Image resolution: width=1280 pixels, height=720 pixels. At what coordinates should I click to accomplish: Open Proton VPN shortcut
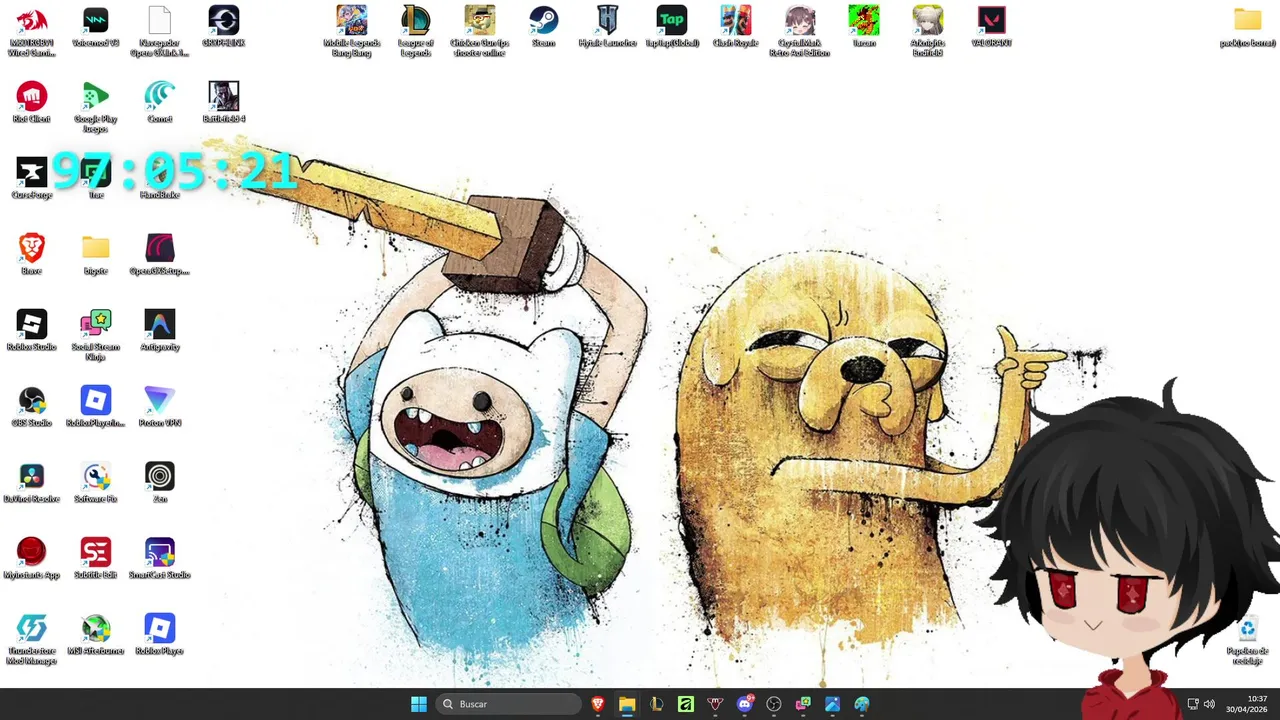[159, 408]
